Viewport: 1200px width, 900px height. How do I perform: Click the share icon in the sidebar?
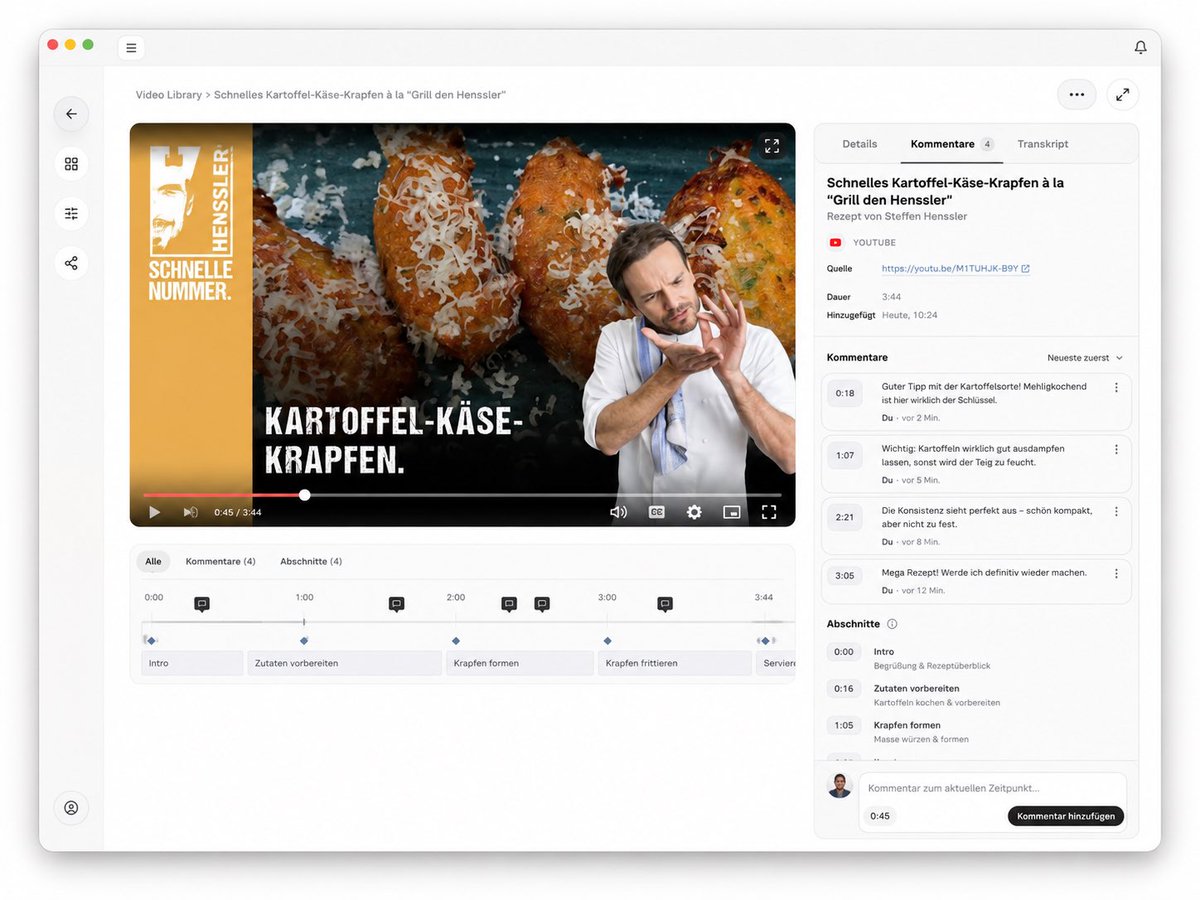click(x=71, y=263)
